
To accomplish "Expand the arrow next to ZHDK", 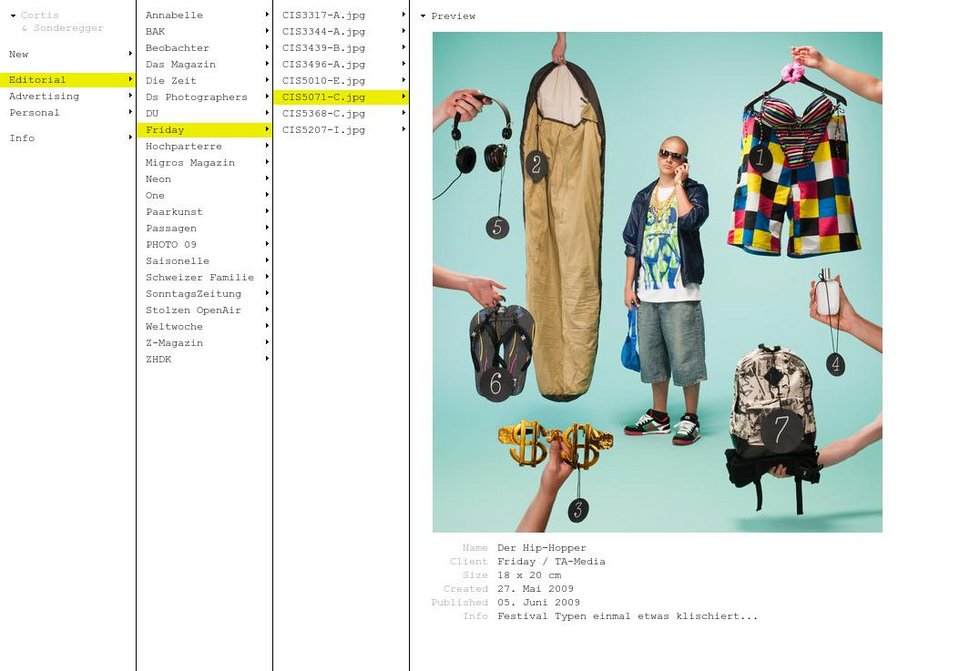I will click(267, 359).
